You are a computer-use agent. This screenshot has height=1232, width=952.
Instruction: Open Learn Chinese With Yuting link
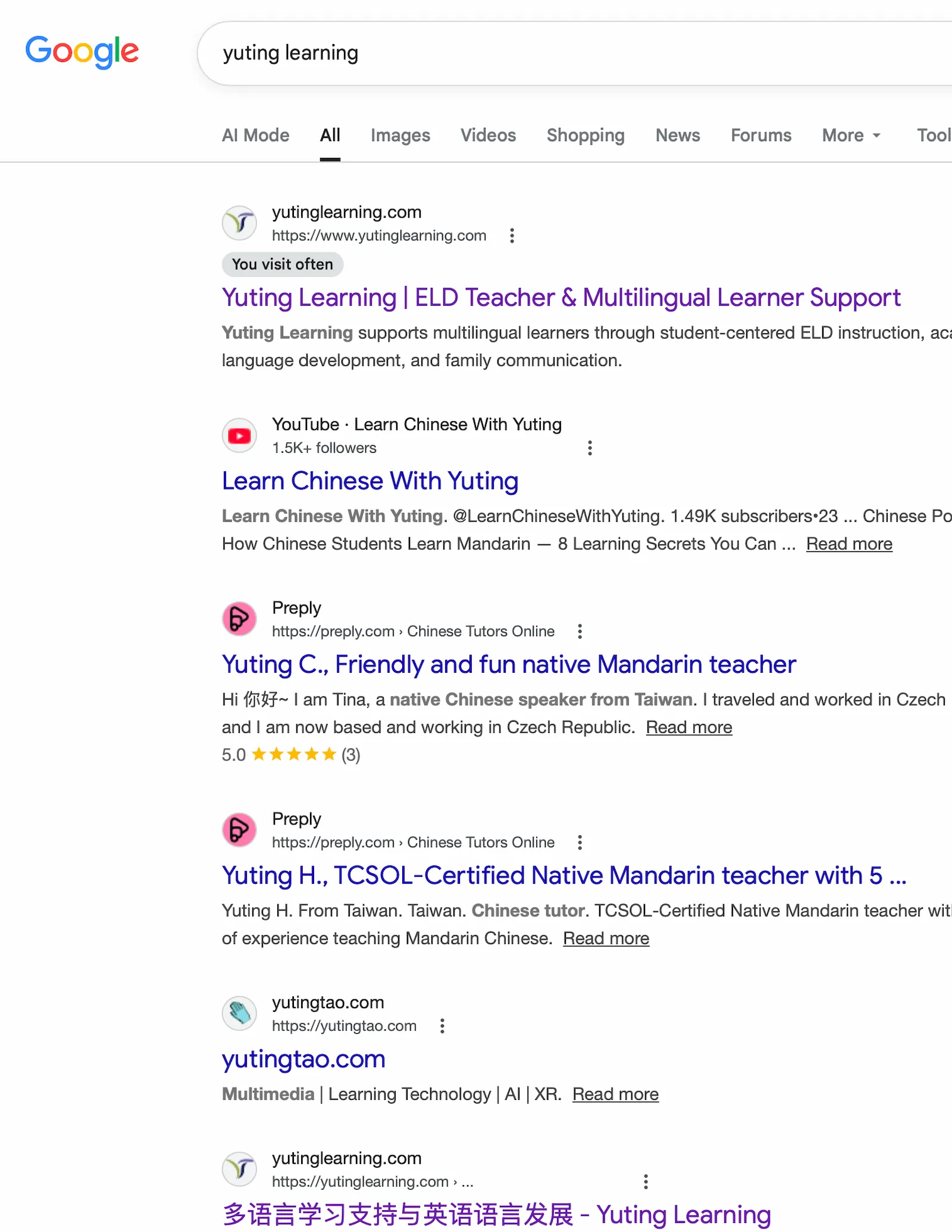370,481
